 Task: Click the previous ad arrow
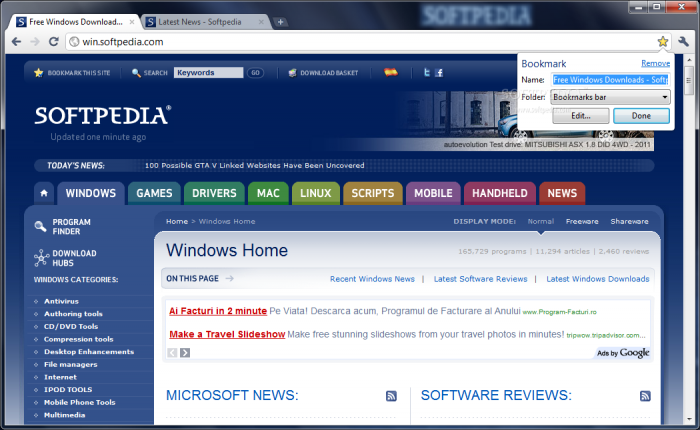[x=172, y=353]
